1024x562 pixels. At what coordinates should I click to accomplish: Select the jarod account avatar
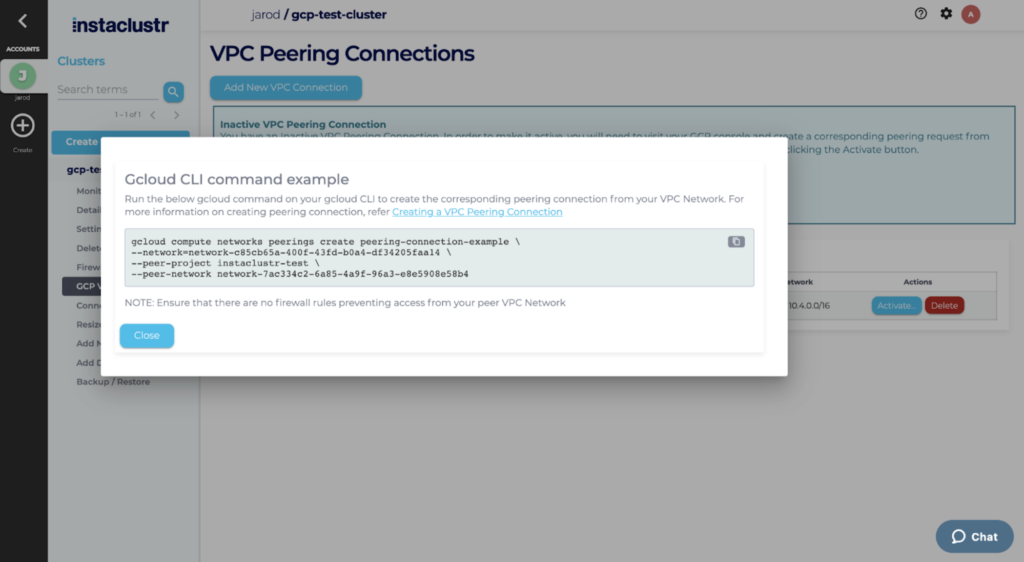coord(23,77)
